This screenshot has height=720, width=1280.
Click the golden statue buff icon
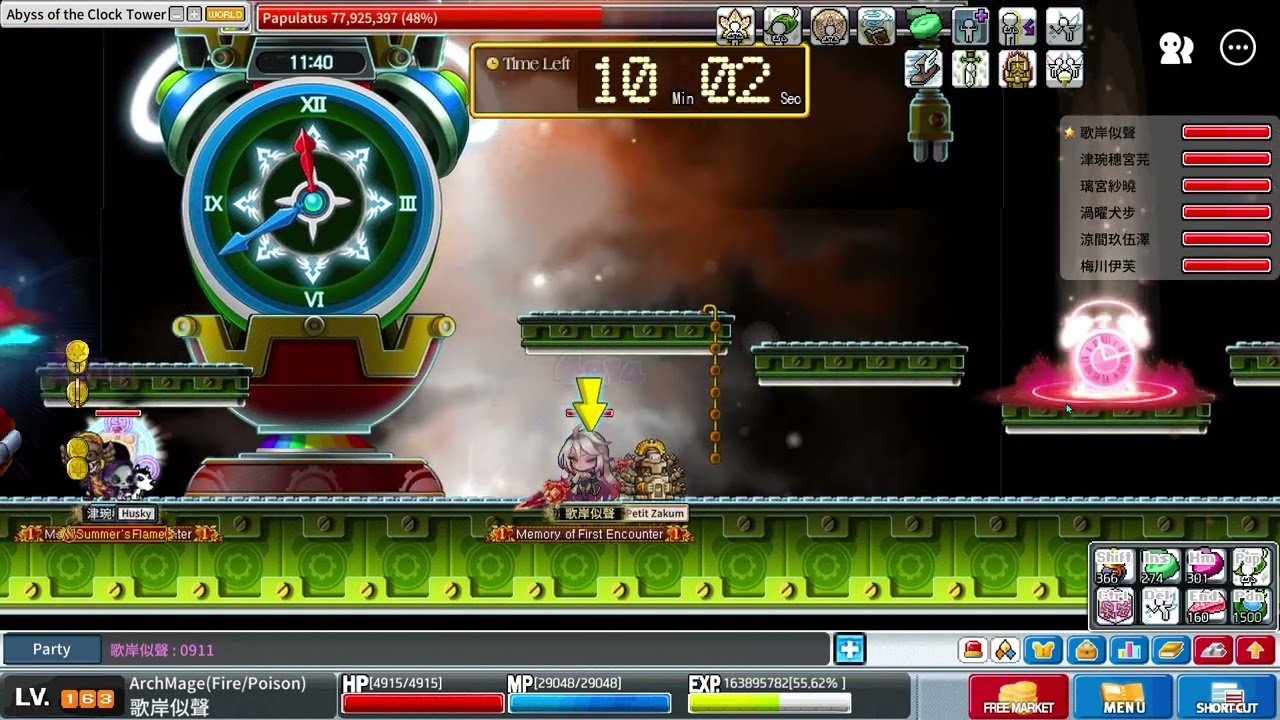tap(1017, 69)
